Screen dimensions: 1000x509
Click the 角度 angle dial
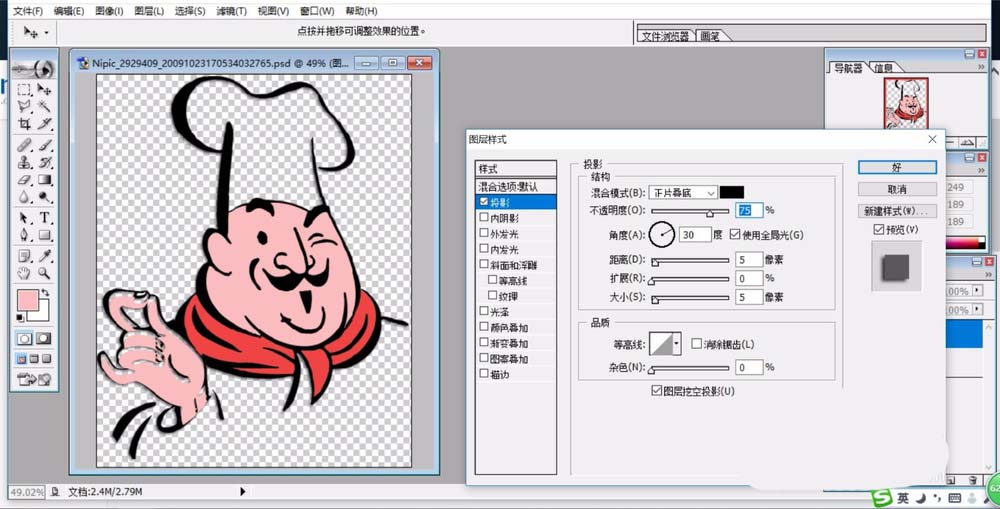(x=663, y=234)
